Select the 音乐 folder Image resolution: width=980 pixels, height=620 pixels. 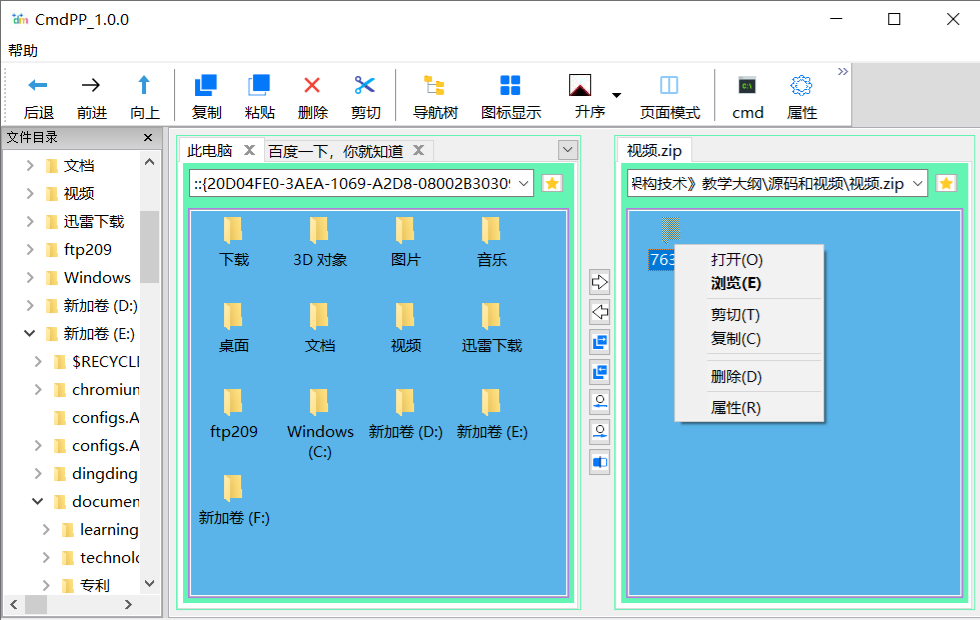click(491, 242)
